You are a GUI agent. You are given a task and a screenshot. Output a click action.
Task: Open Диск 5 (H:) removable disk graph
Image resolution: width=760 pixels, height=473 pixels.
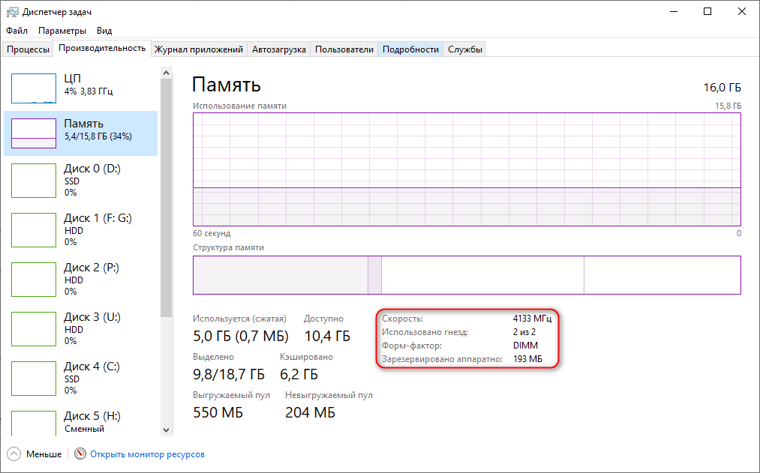[x=33, y=423]
